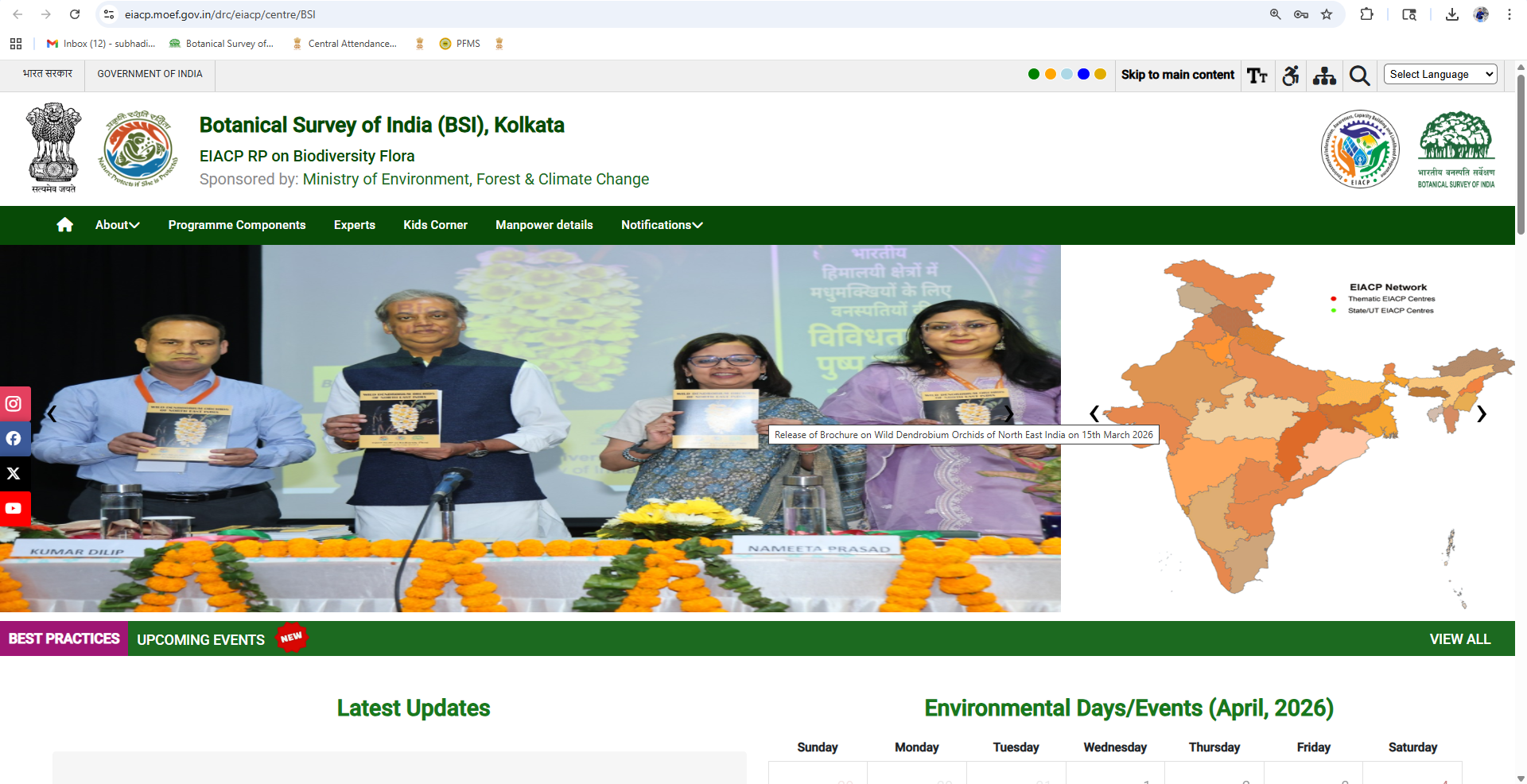
Task: Select the green color theme dot
Action: pyautogui.click(x=1034, y=74)
